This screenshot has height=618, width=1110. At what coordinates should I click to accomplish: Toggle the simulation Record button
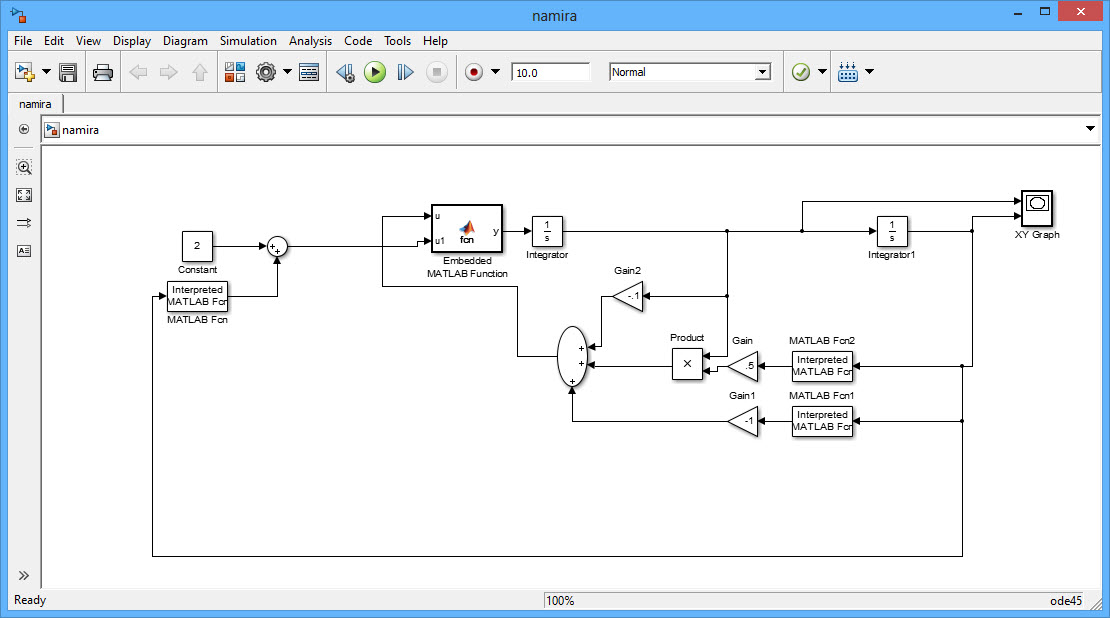tap(473, 72)
